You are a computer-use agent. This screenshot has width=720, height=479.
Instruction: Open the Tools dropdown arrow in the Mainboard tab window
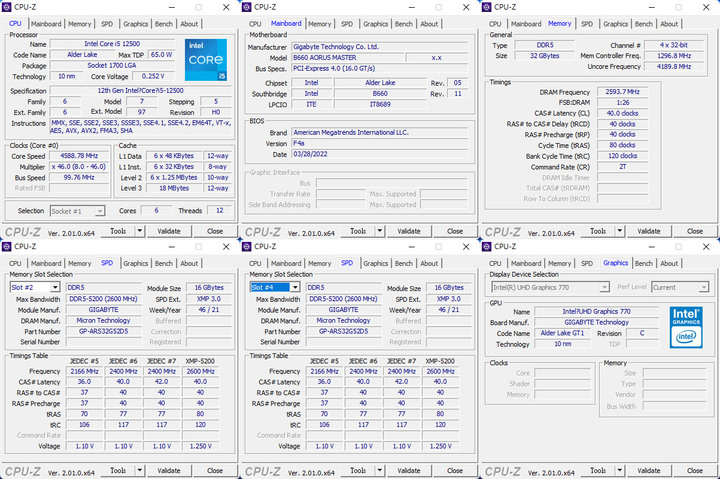pos(380,231)
